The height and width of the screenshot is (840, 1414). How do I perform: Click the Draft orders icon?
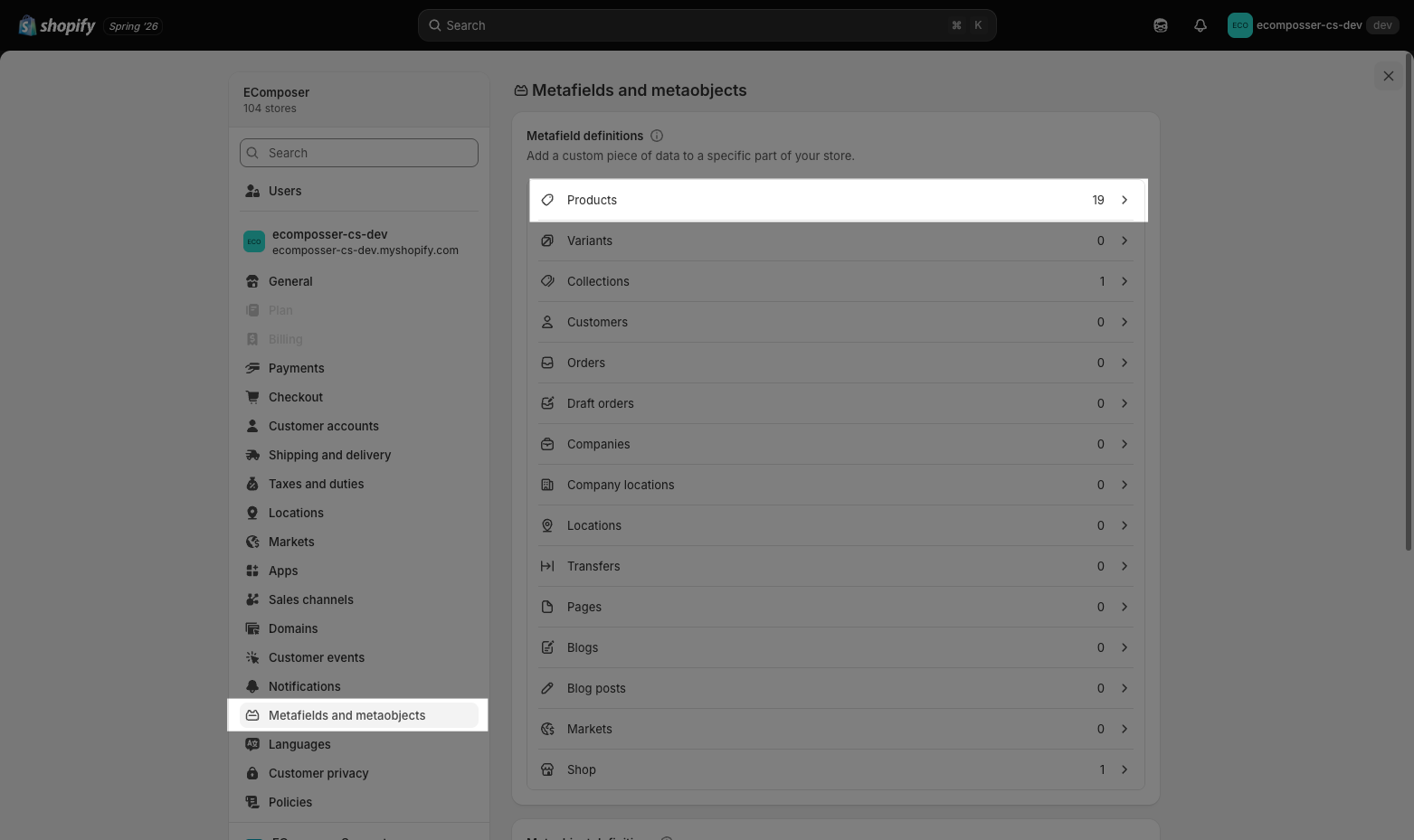[x=547, y=403]
